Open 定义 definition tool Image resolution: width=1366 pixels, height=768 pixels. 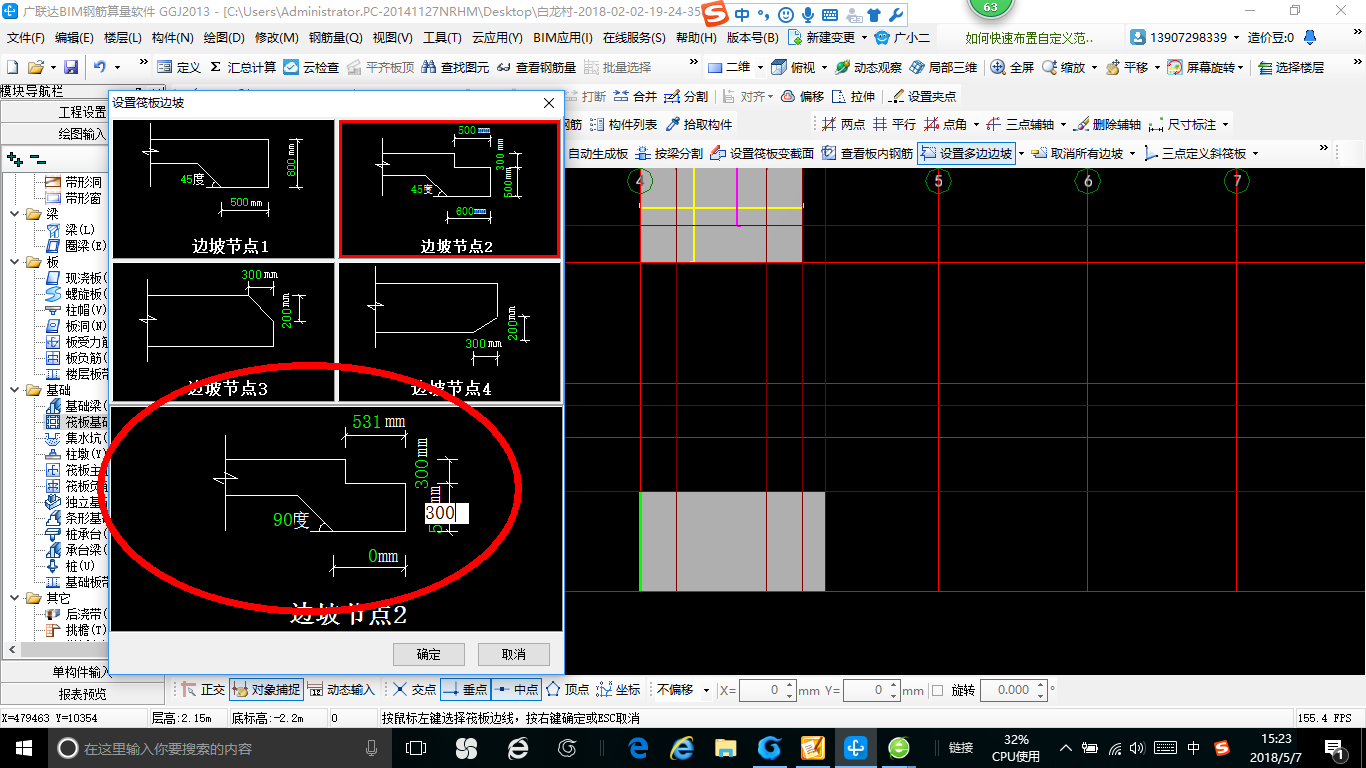pos(179,67)
